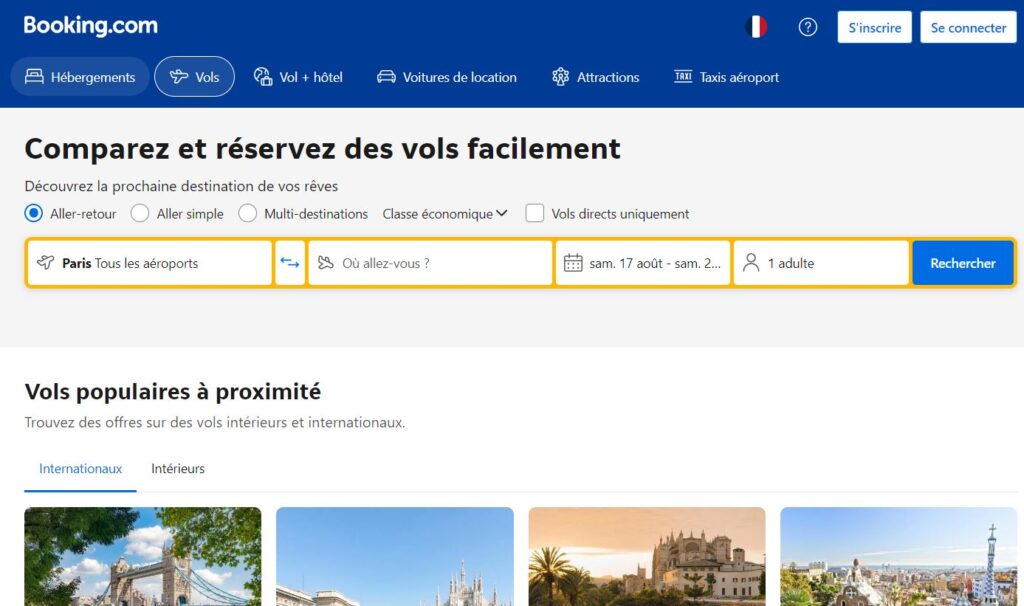The width and height of the screenshot is (1024, 606).
Task: Click the calendar icon in date field
Action: click(x=573, y=263)
